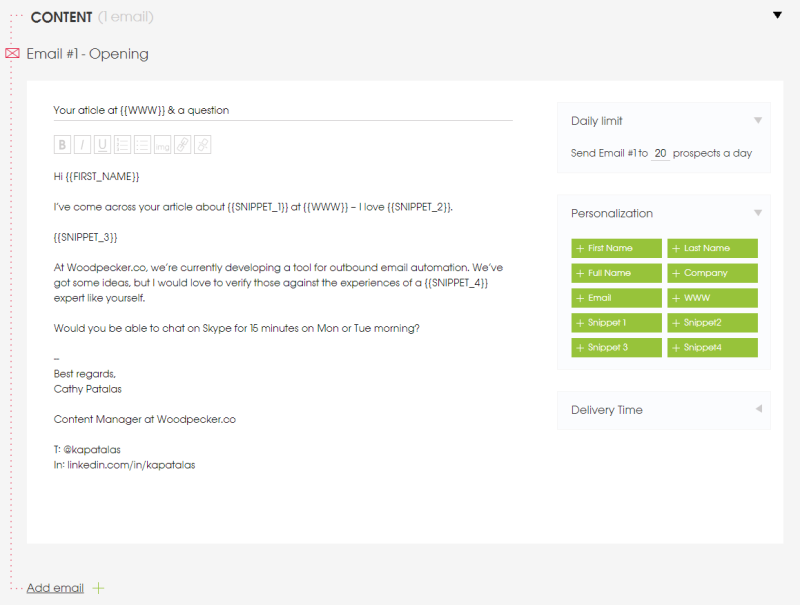Viewport: 800px width, 605px height.
Task: Collapse the Personalization panel
Action: tap(758, 213)
